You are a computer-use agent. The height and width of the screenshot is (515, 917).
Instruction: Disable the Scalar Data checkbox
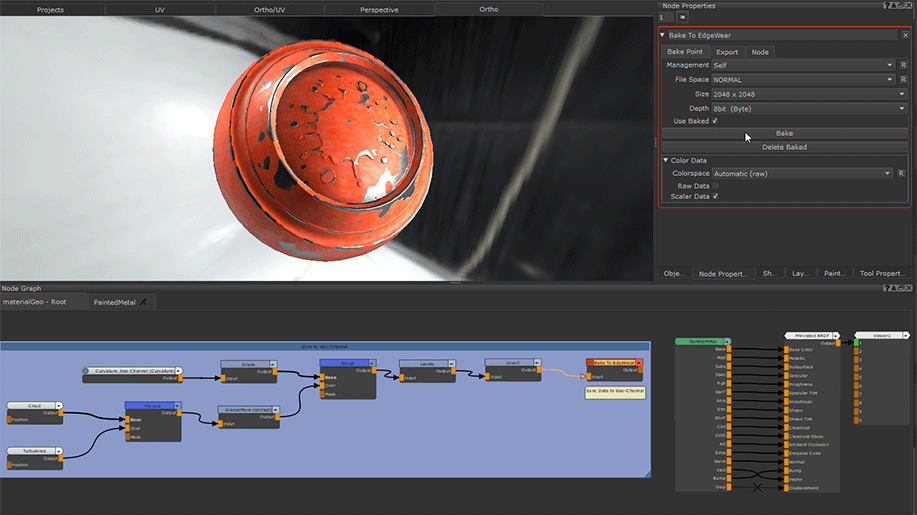(715, 196)
